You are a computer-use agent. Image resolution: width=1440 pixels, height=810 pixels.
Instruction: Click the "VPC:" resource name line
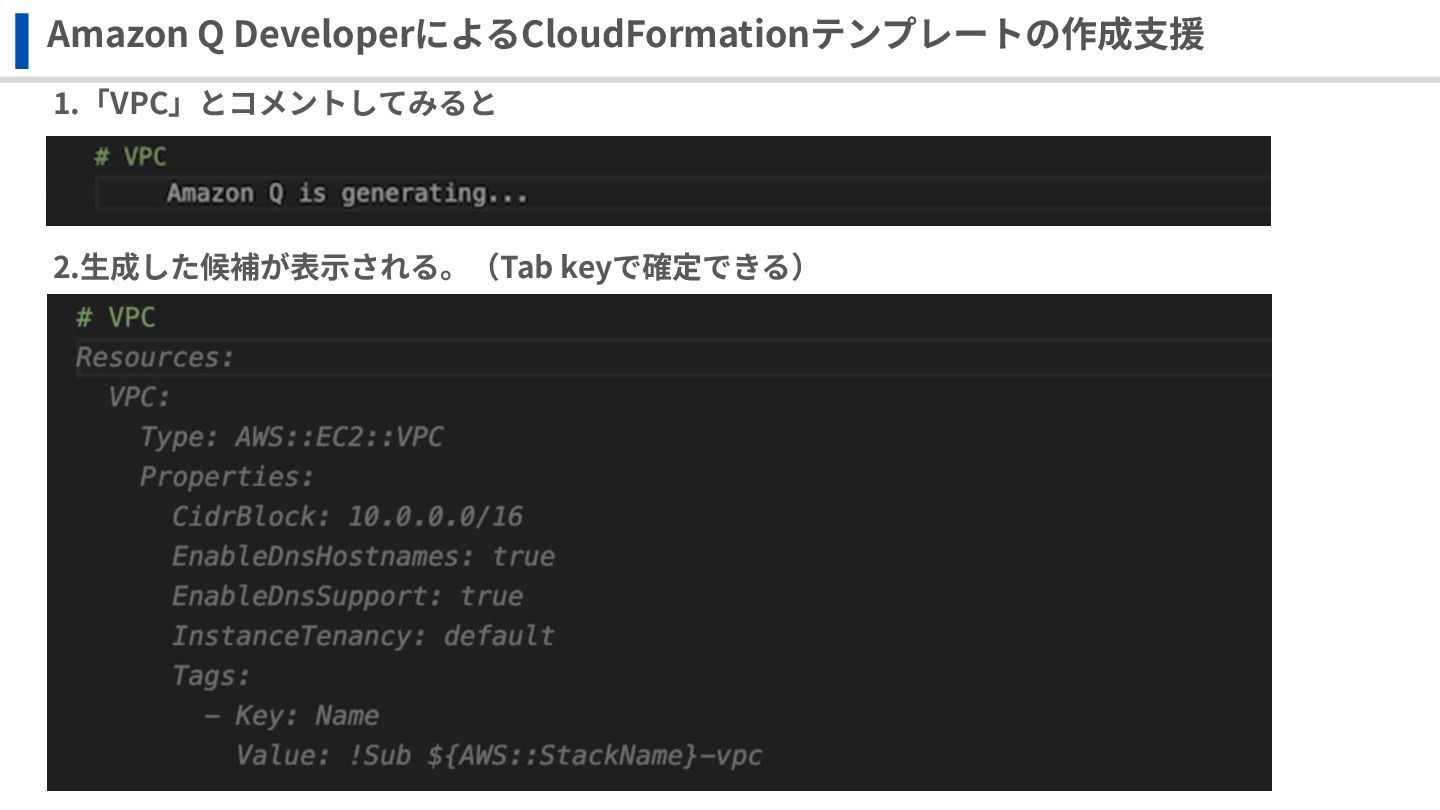[140, 397]
